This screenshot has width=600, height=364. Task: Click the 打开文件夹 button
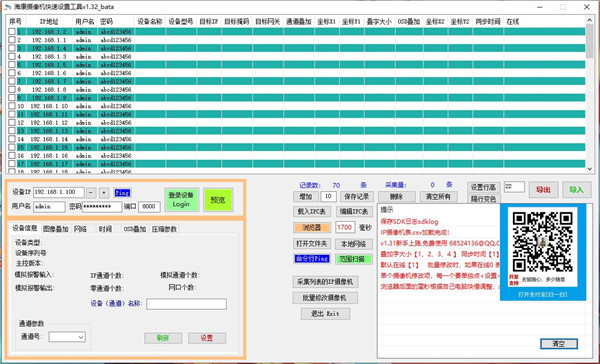[x=311, y=243]
